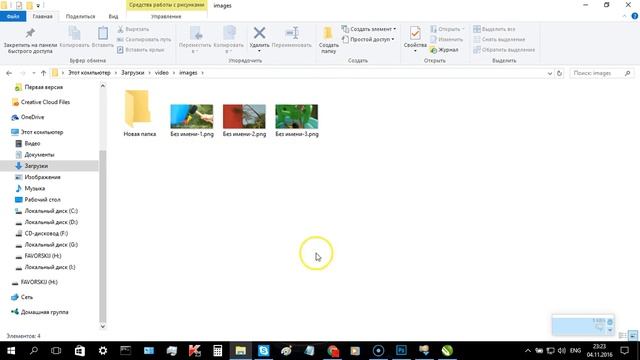Open Skype from the taskbar

pyautogui.click(x=264, y=351)
